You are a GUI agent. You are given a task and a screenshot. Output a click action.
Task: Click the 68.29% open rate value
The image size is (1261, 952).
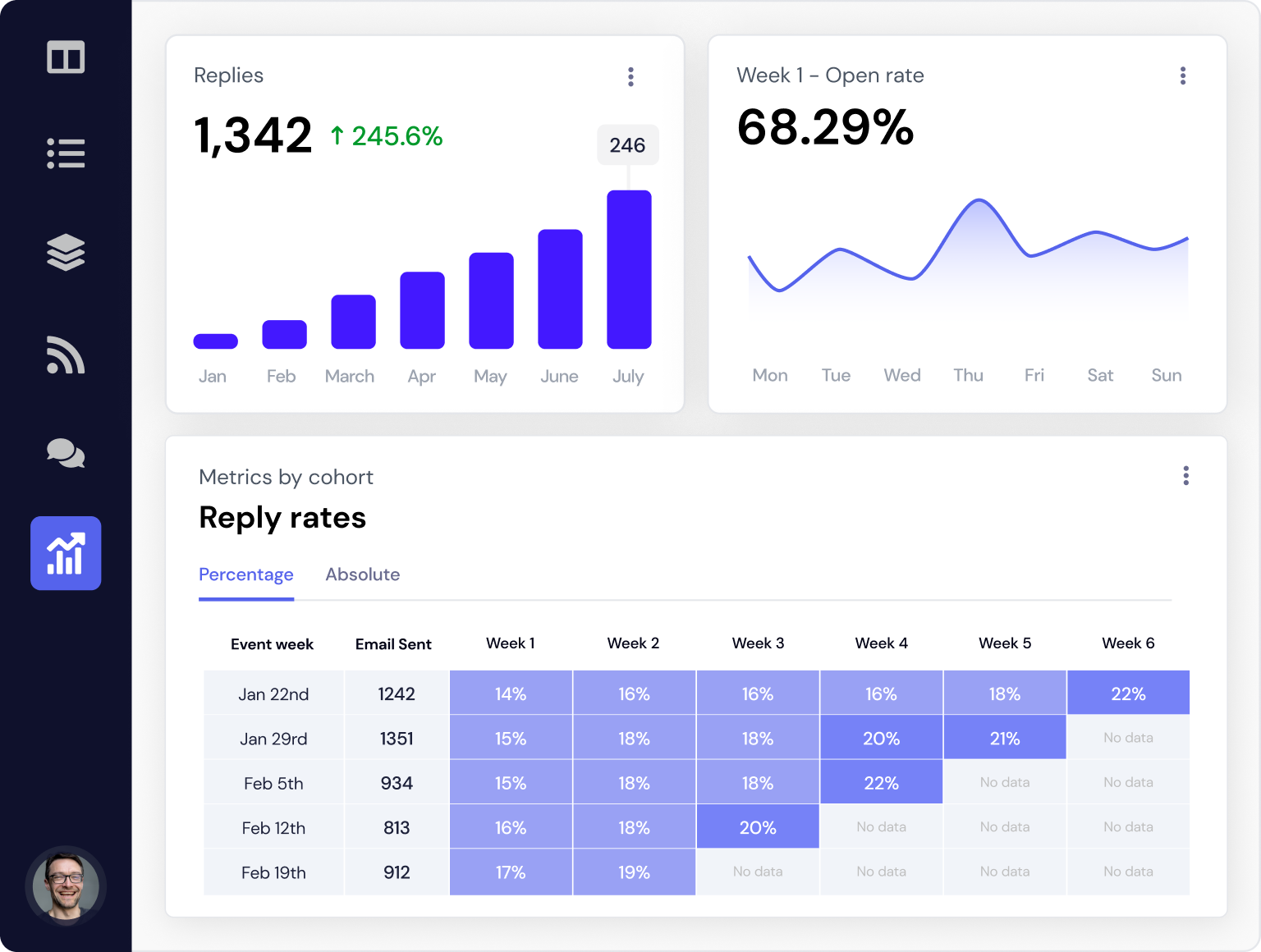[x=826, y=129]
